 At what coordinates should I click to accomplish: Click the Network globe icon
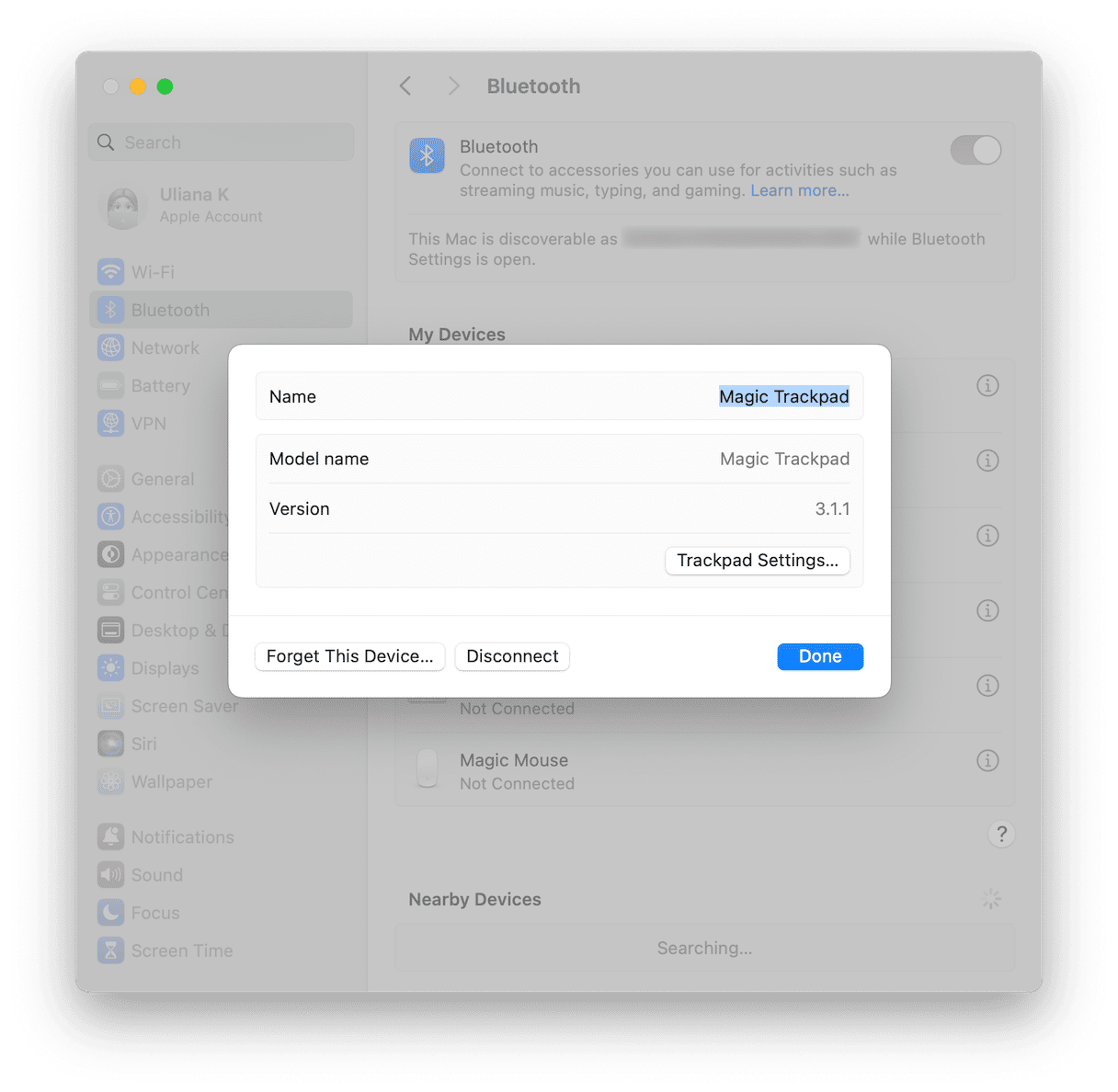click(110, 347)
